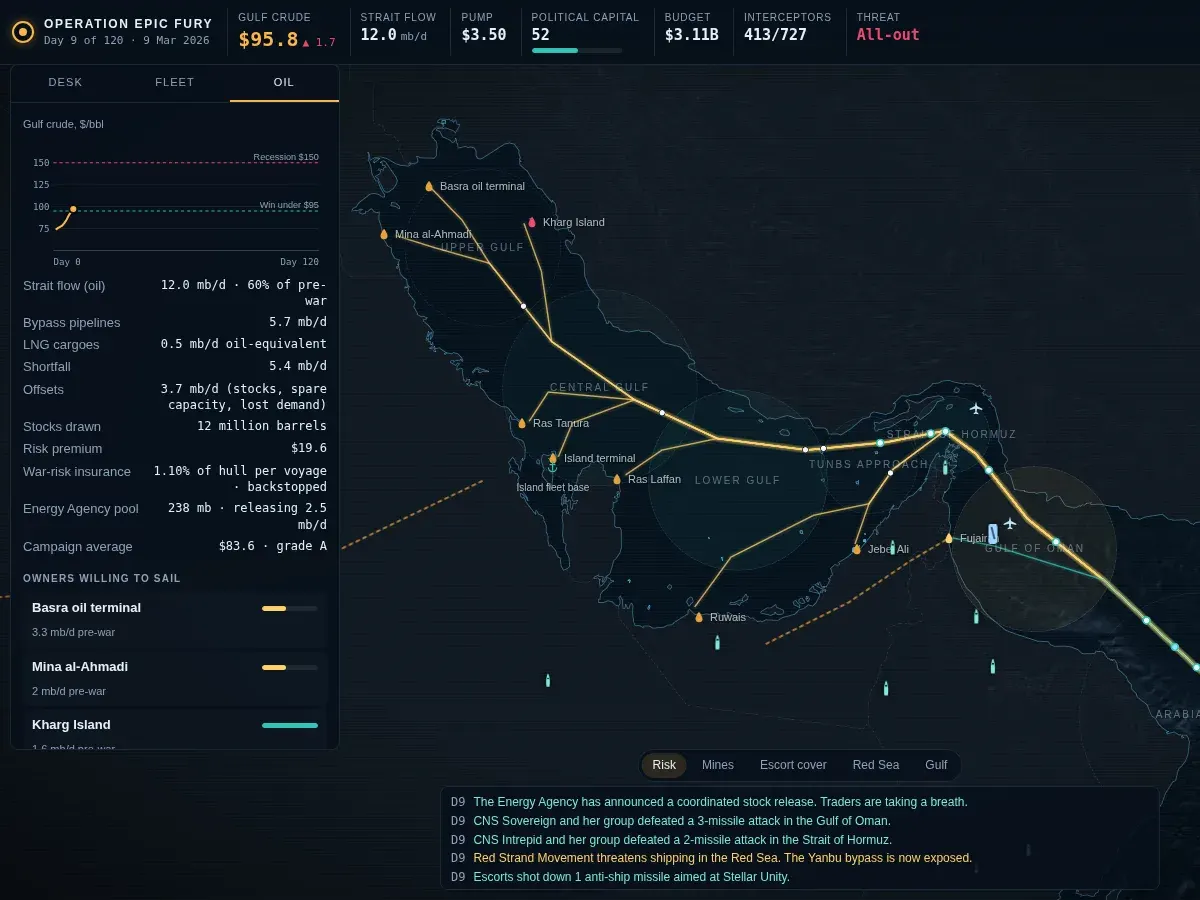Toggle the Mines map overlay
Viewport: 1200px width, 900px height.
[x=718, y=765]
